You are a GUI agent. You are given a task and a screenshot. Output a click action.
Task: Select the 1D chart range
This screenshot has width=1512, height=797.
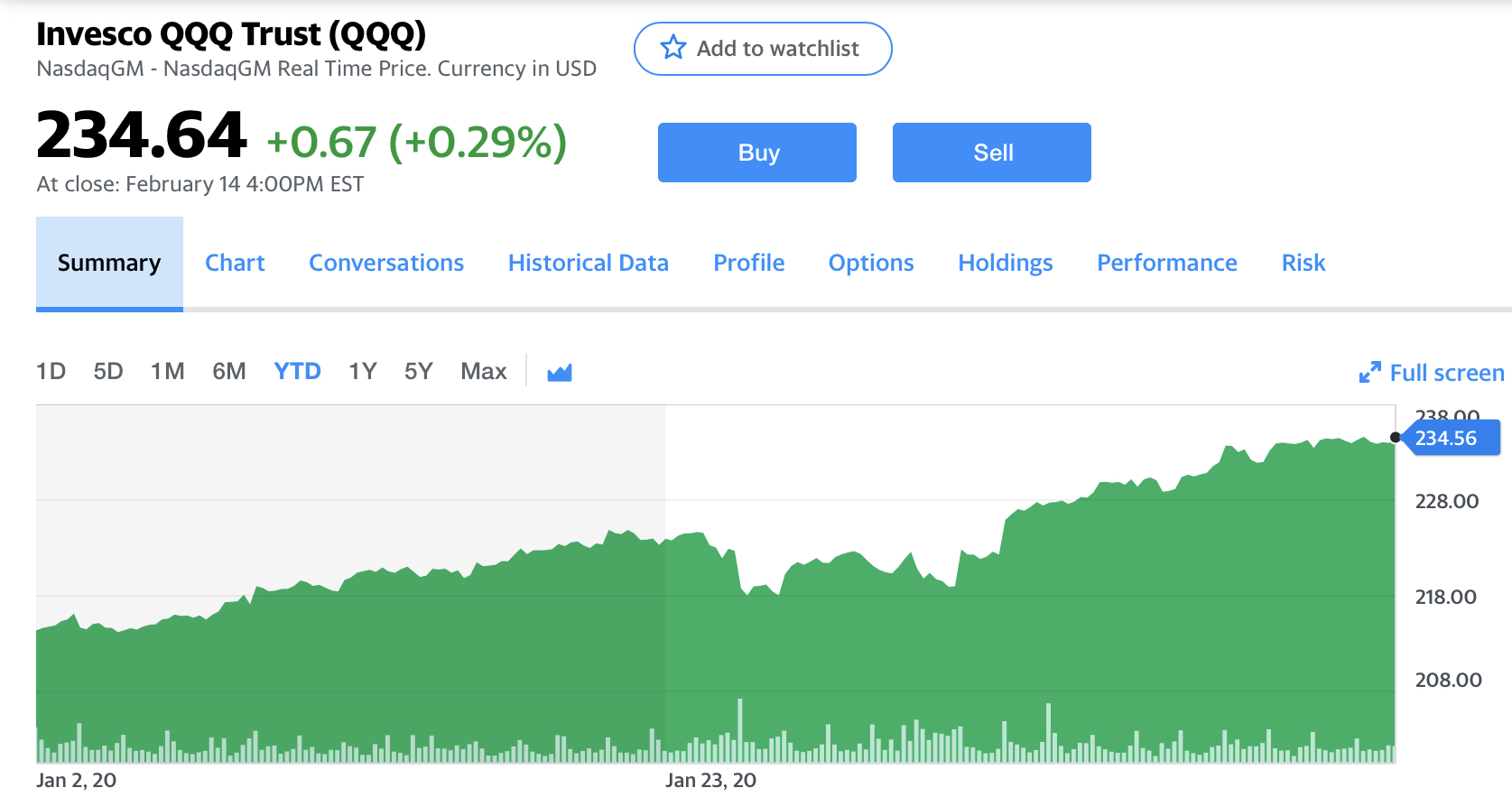click(x=51, y=371)
